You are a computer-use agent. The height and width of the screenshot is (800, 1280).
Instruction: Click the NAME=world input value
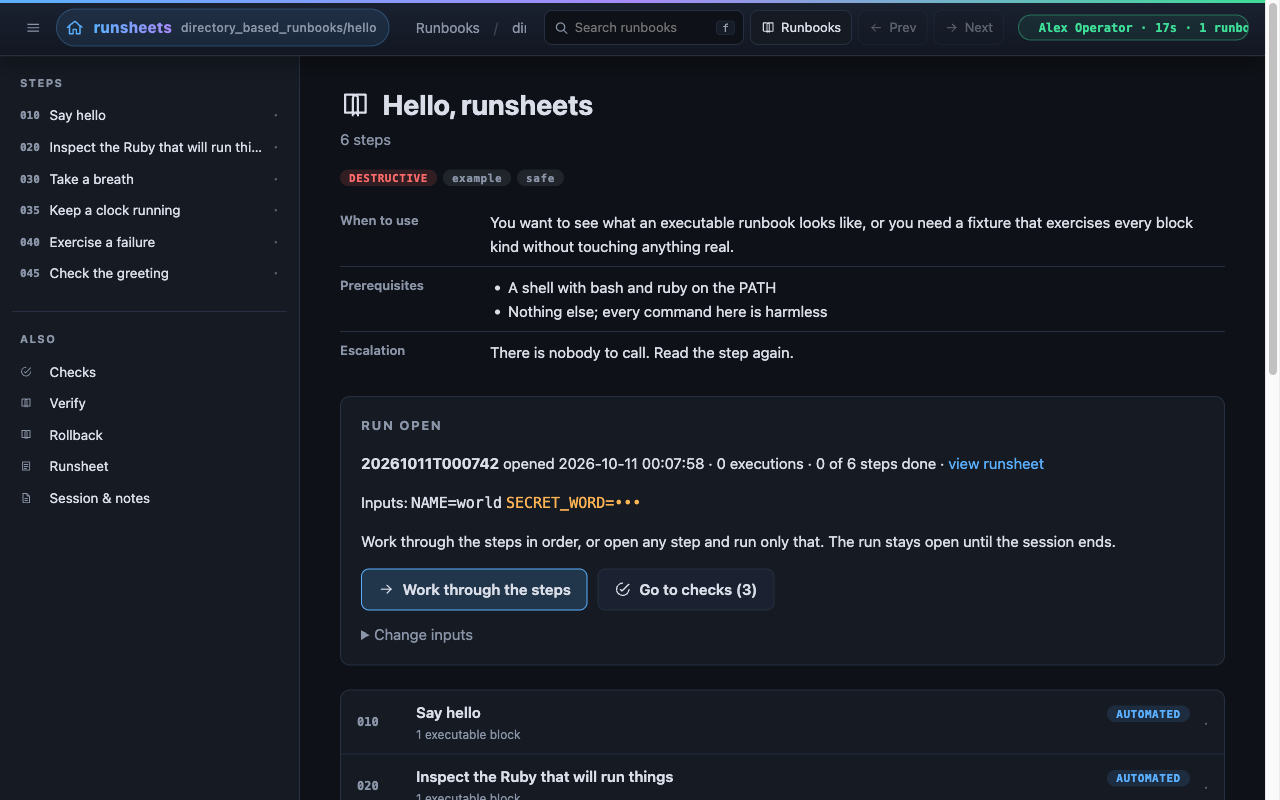pyautogui.click(x=456, y=503)
